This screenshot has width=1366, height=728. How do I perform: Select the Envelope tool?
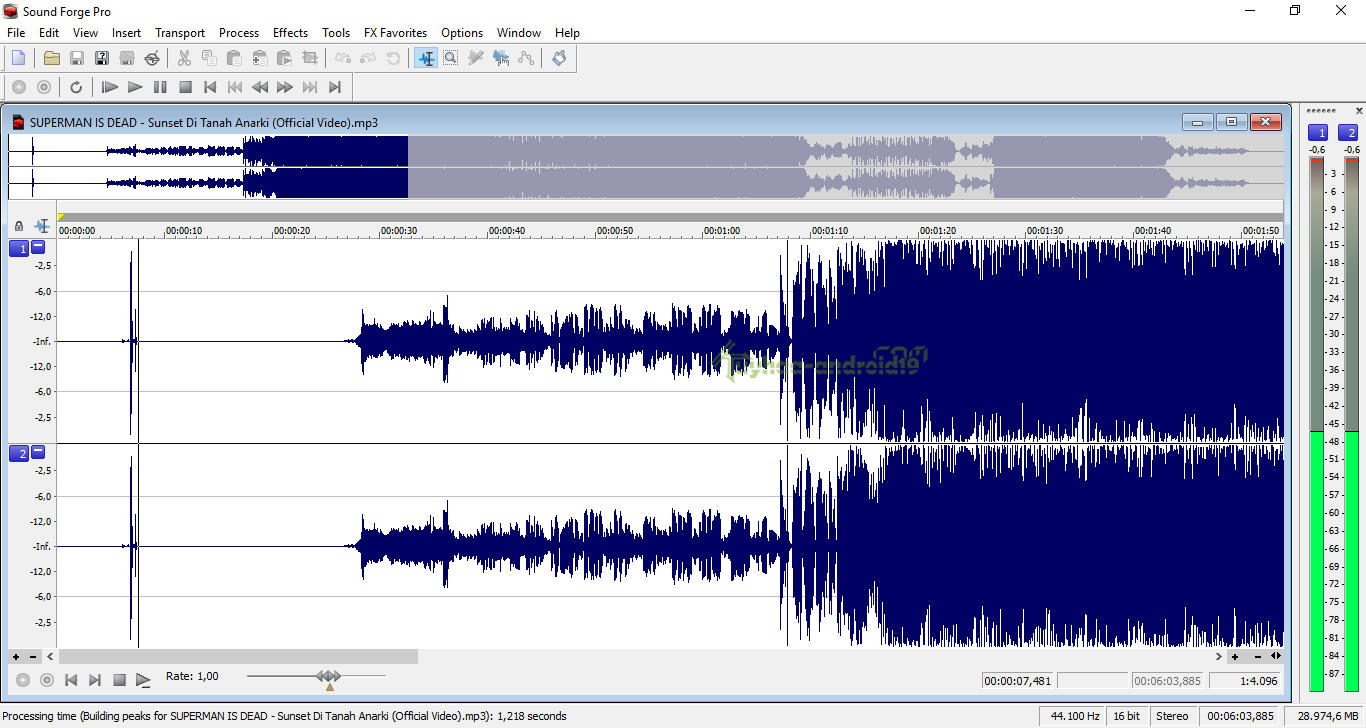(526, 58)
